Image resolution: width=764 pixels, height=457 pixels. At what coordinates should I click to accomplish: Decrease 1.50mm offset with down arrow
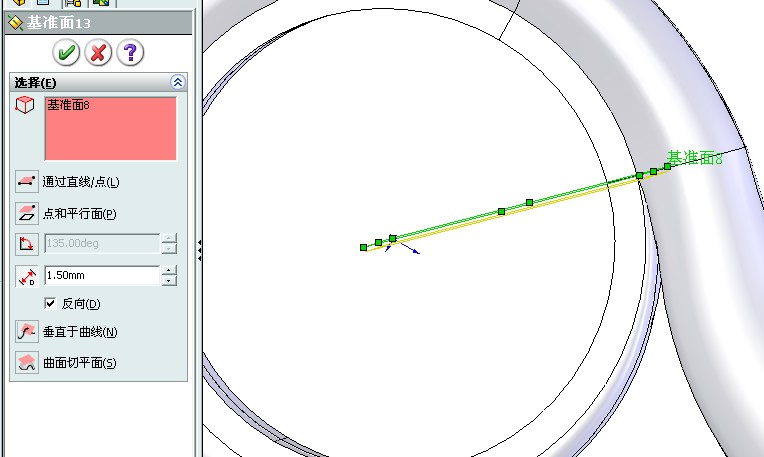point(169,281)
